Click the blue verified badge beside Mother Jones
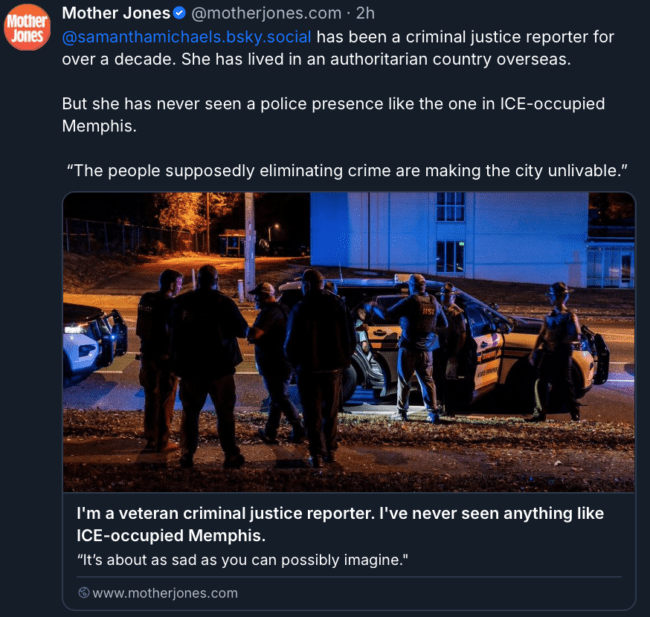650x617 pixels. click(179, 13)
